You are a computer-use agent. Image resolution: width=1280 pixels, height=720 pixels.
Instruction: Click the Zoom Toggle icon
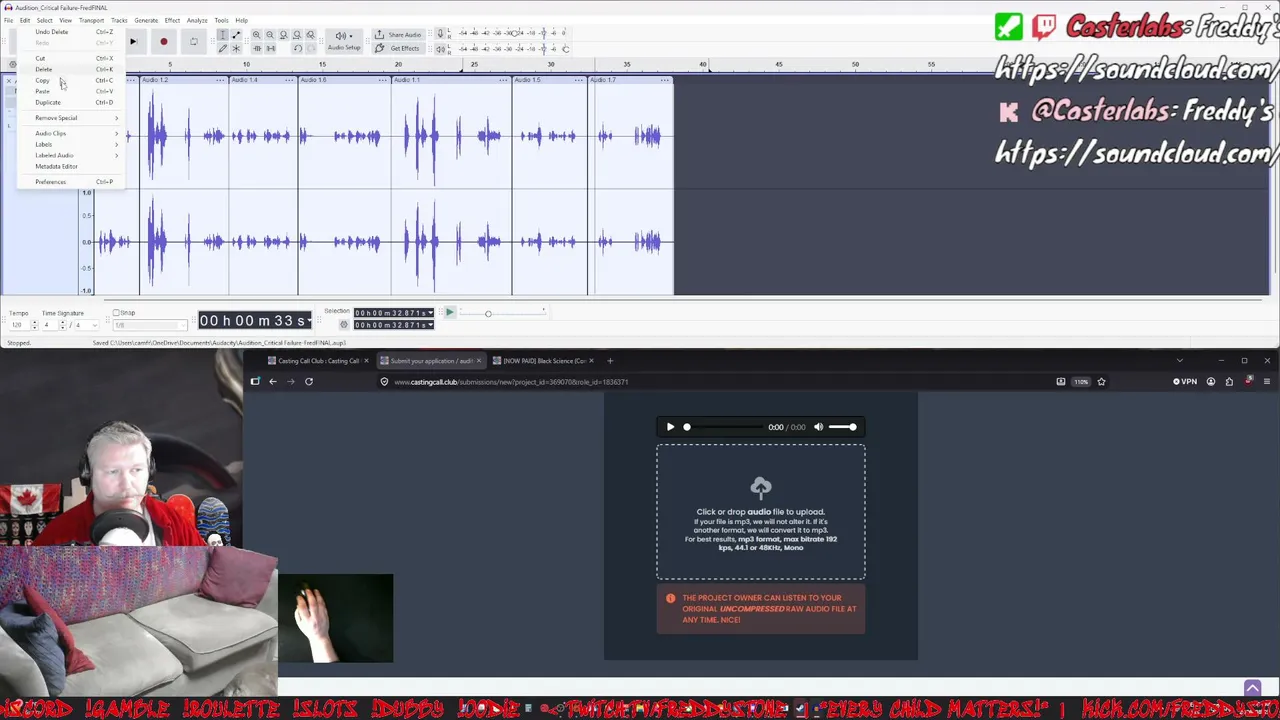(x=310, y=35)
